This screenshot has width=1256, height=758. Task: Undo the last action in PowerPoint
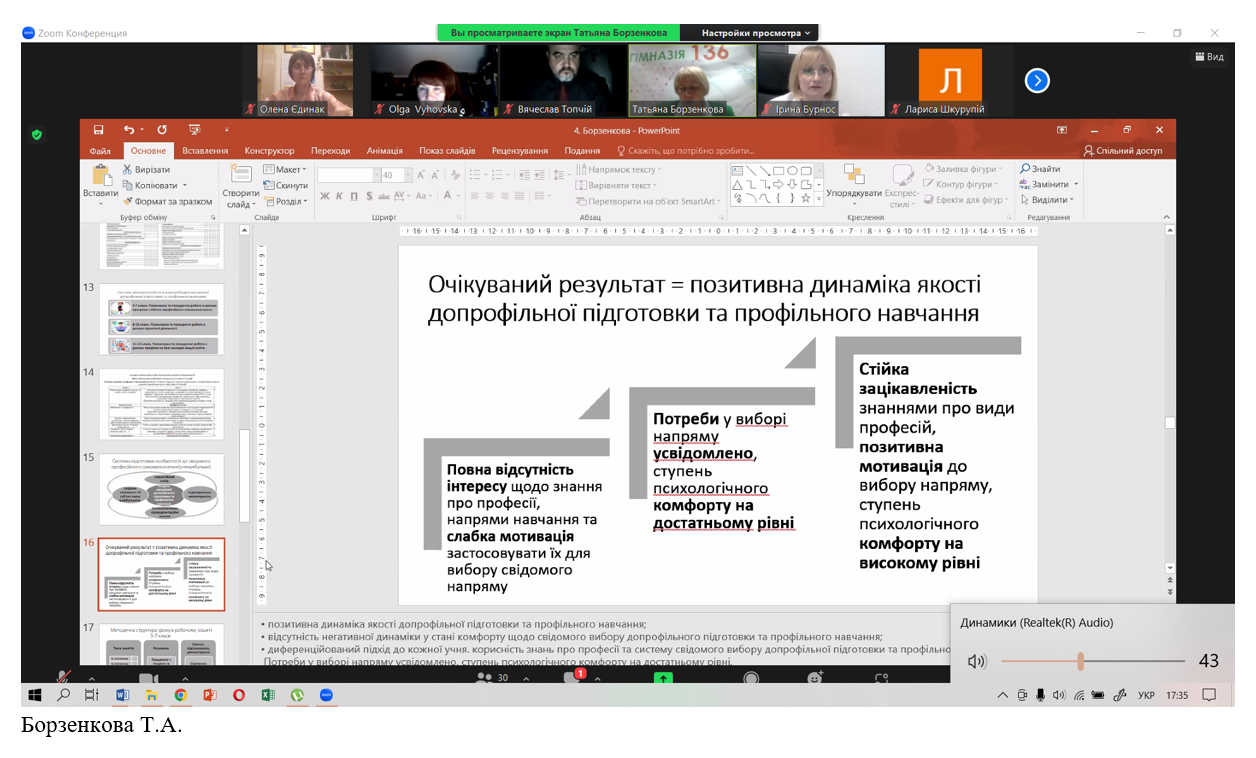coord(128,130)
